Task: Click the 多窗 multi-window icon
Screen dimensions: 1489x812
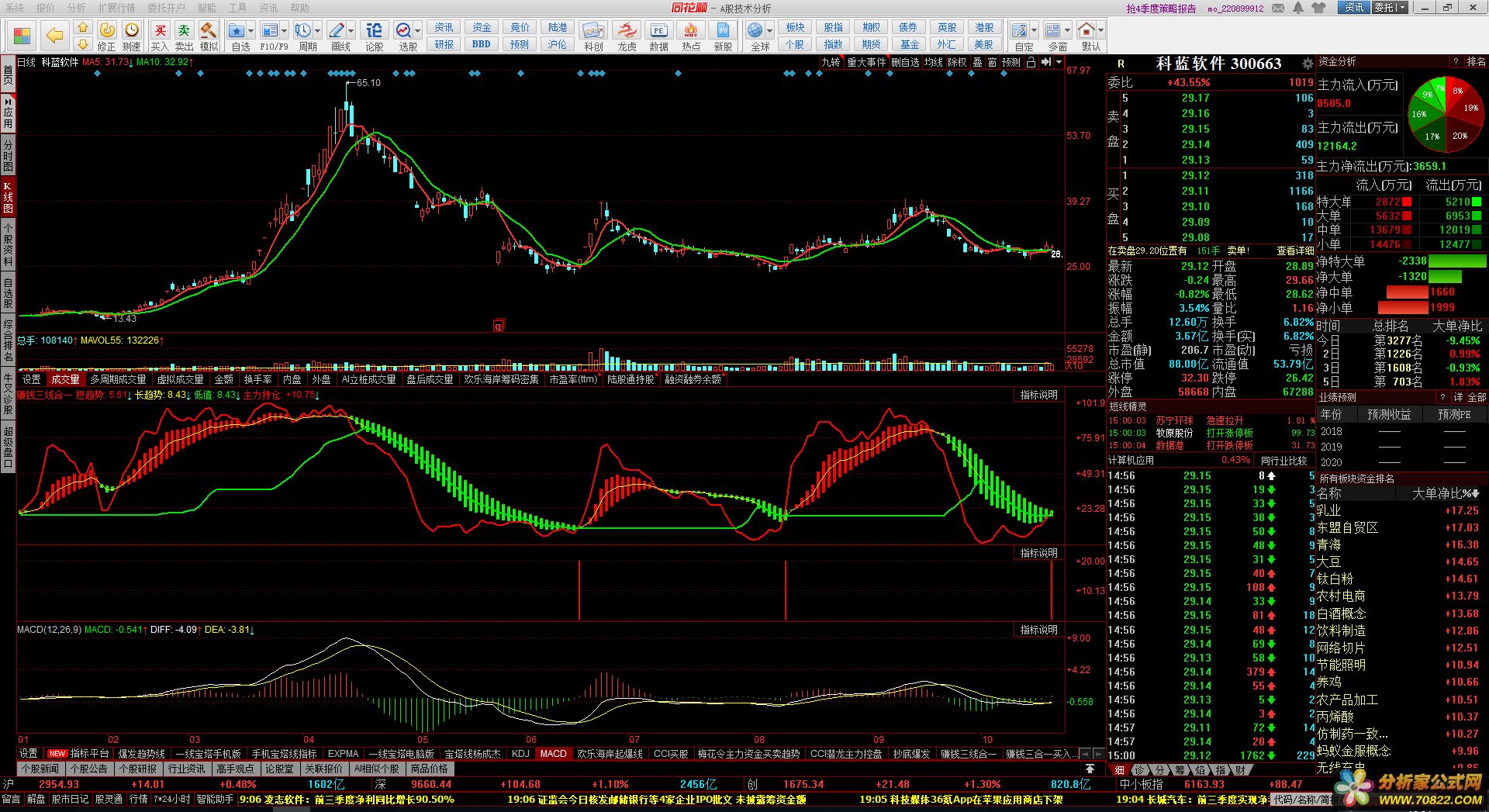Action: pyautogui.click(x=1053, y=30)
